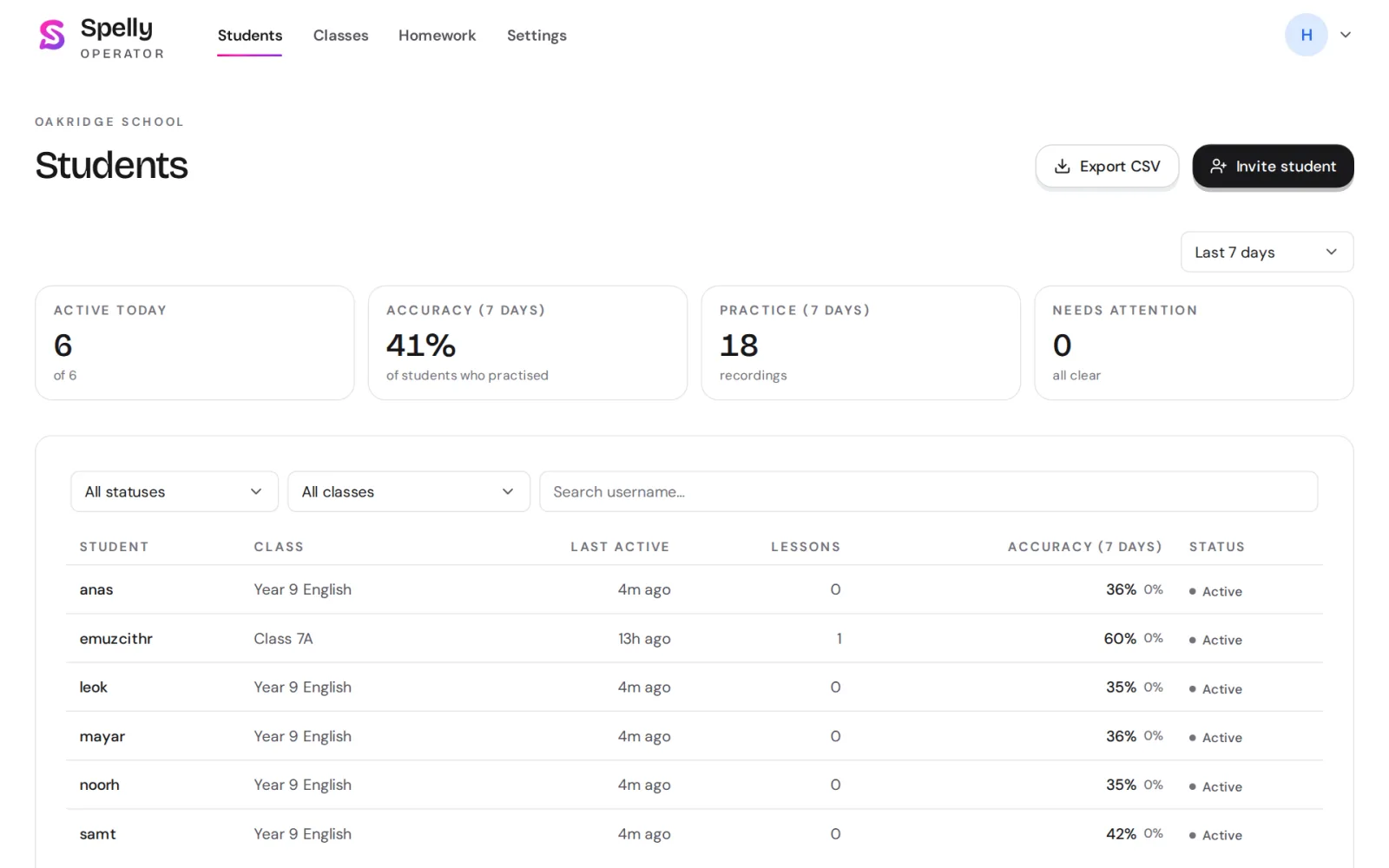Open student samt
Image resolution: width=1389 pixels, height=868 pixels.
[x=97, y=834]
